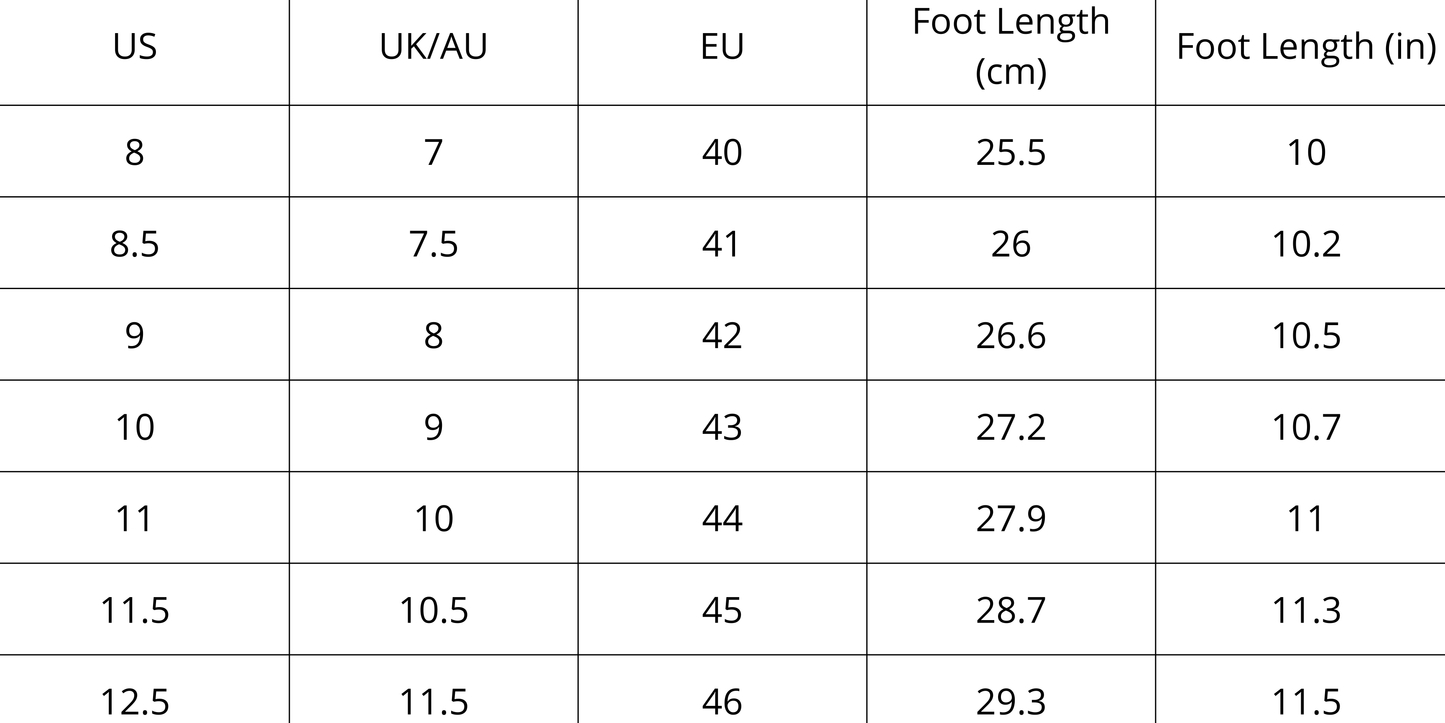
Task: Click the Foot Length (in) header
Action: pyautogui.click(x=1305, y=47)
